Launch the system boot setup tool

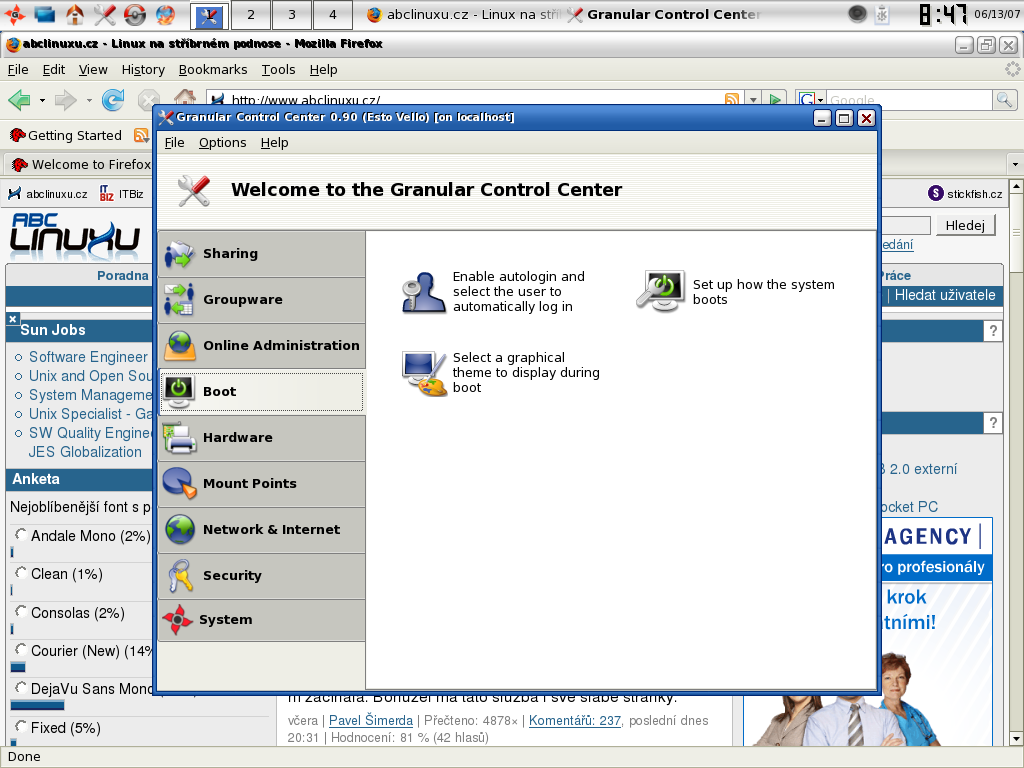point(736,292)
